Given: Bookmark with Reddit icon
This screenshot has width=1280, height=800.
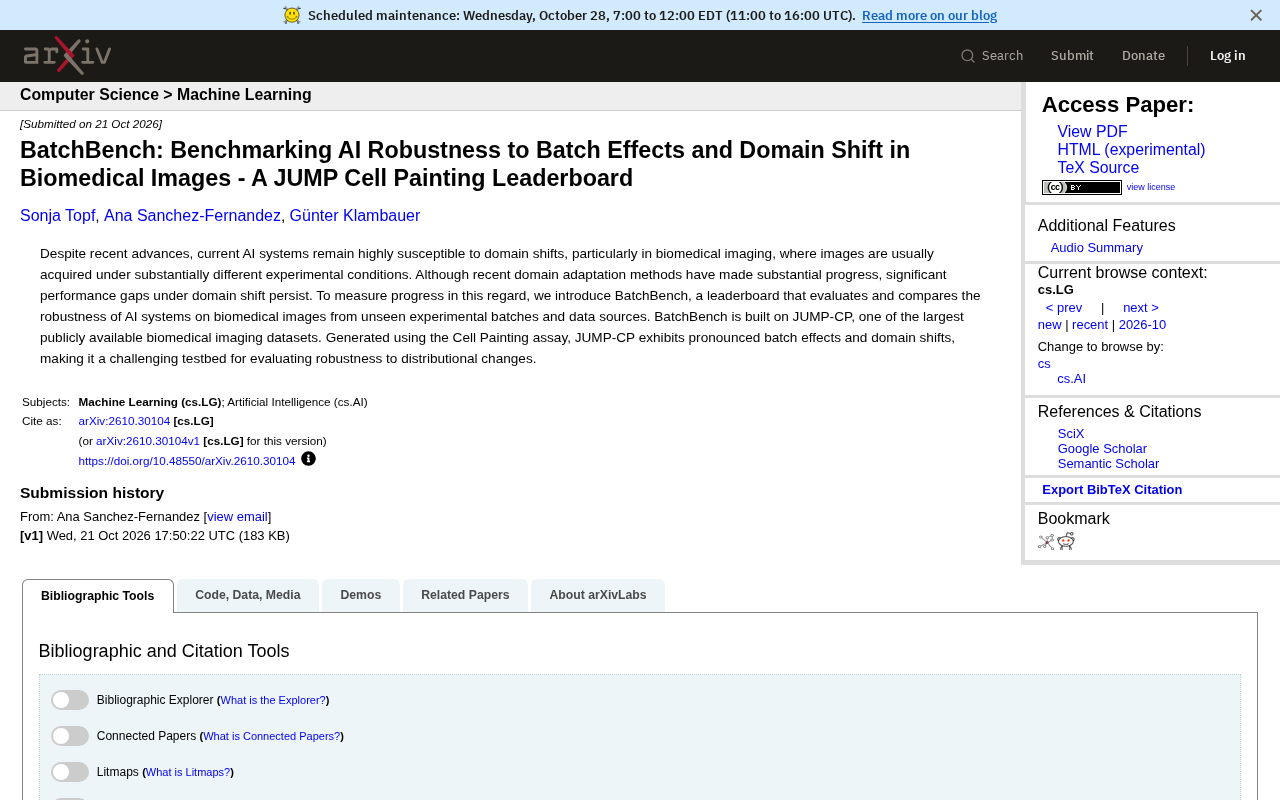Looking at the screenshot, I should [x=1066, y=541].
